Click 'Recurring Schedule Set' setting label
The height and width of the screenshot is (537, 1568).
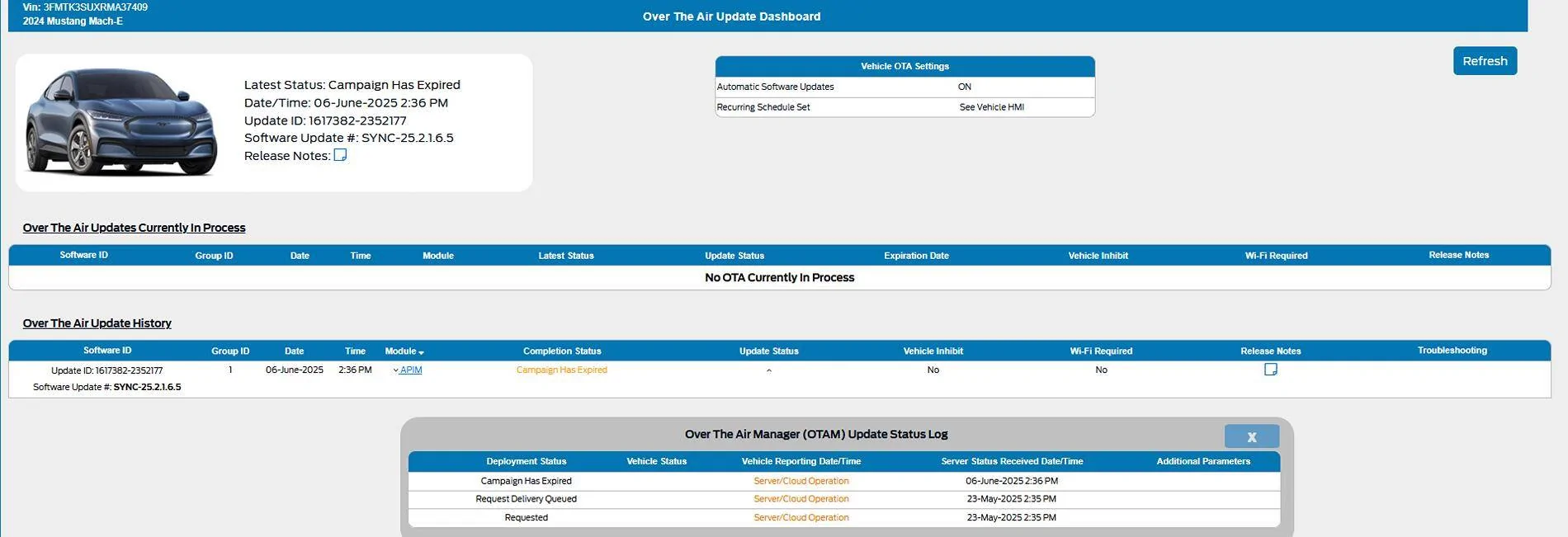coord(763,107)
